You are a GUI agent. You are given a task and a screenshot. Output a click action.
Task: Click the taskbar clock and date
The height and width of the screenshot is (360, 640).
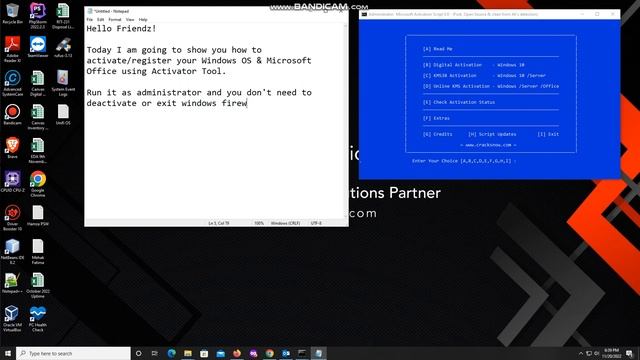point(611,353)
